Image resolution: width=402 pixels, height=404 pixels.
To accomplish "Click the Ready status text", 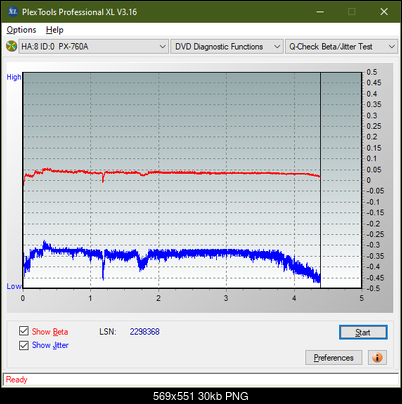I will pyautogui.click(x=17, y=380).
